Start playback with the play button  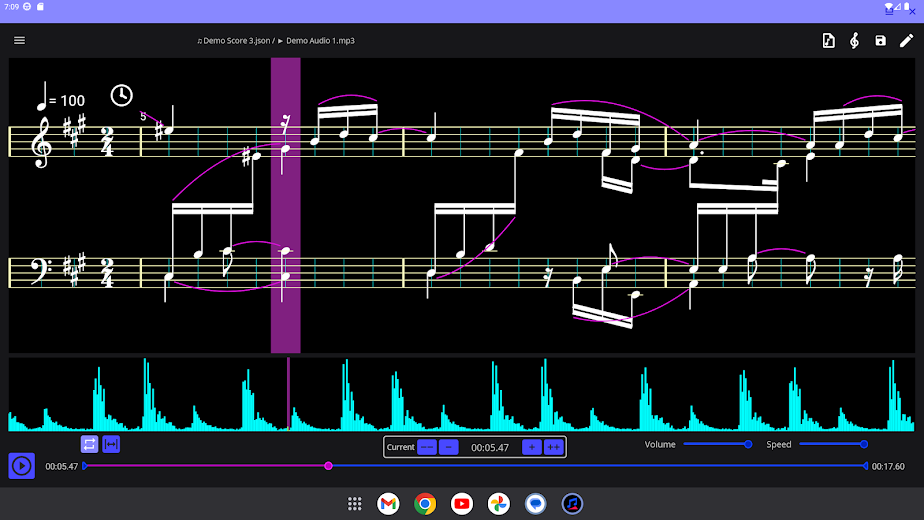(22, 466)
